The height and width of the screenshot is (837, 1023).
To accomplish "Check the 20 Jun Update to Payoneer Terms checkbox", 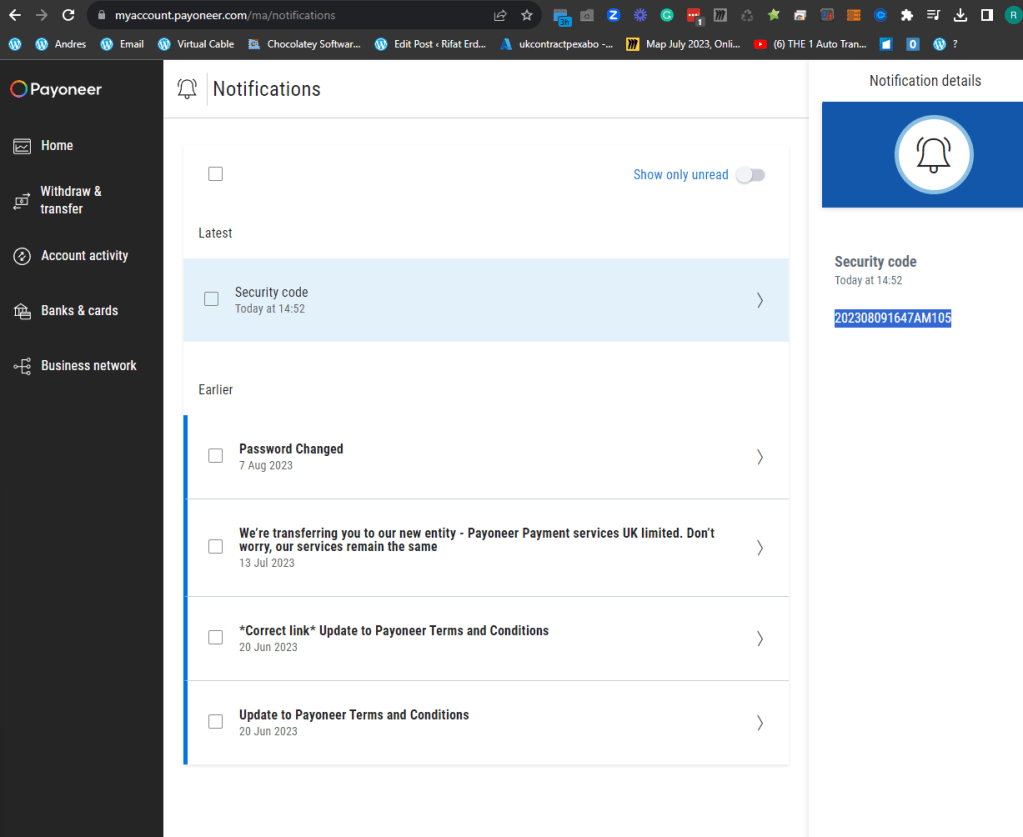I will click(x=215, y=722).
